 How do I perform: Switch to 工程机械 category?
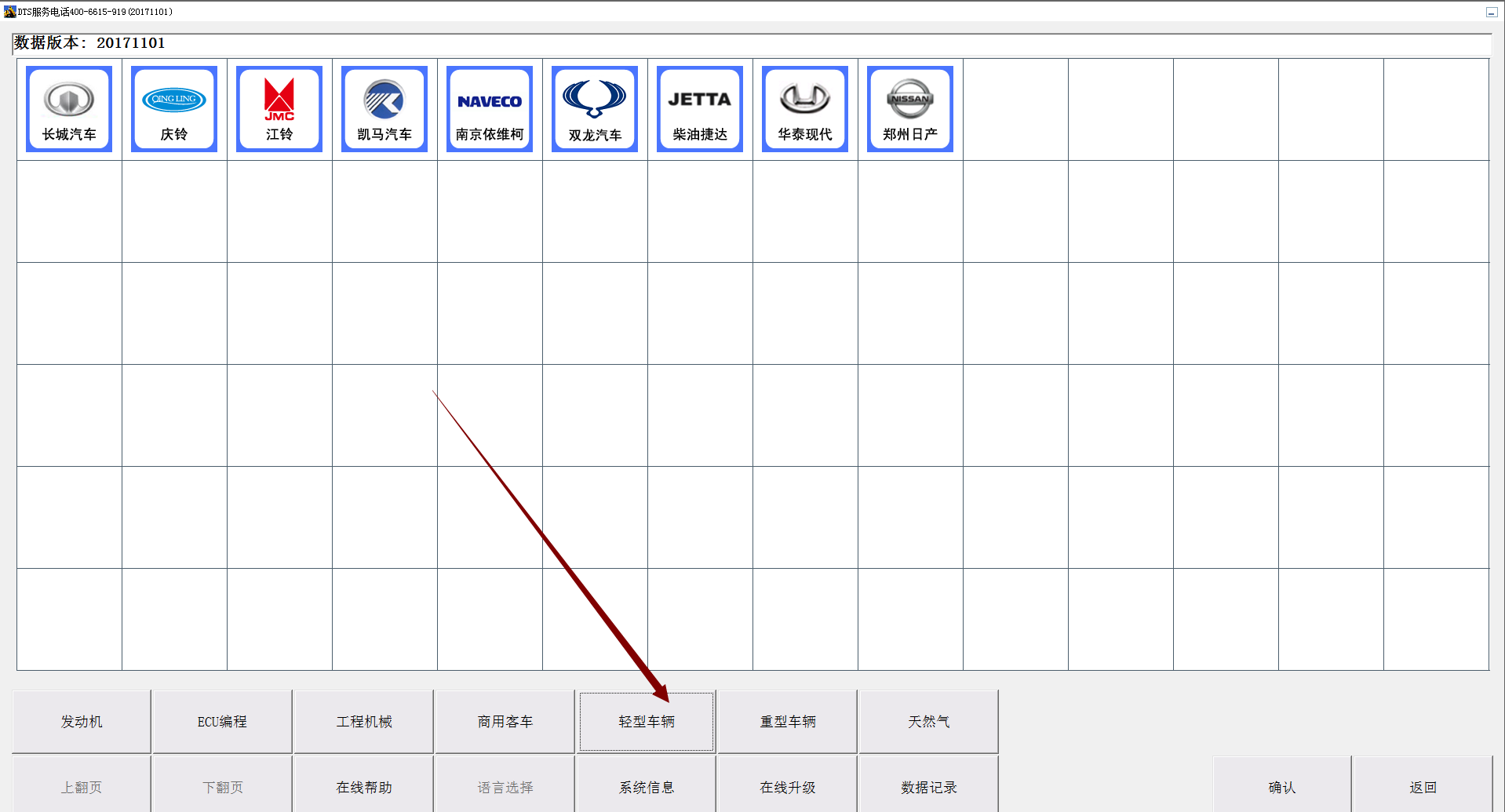(x=363, y=722)
